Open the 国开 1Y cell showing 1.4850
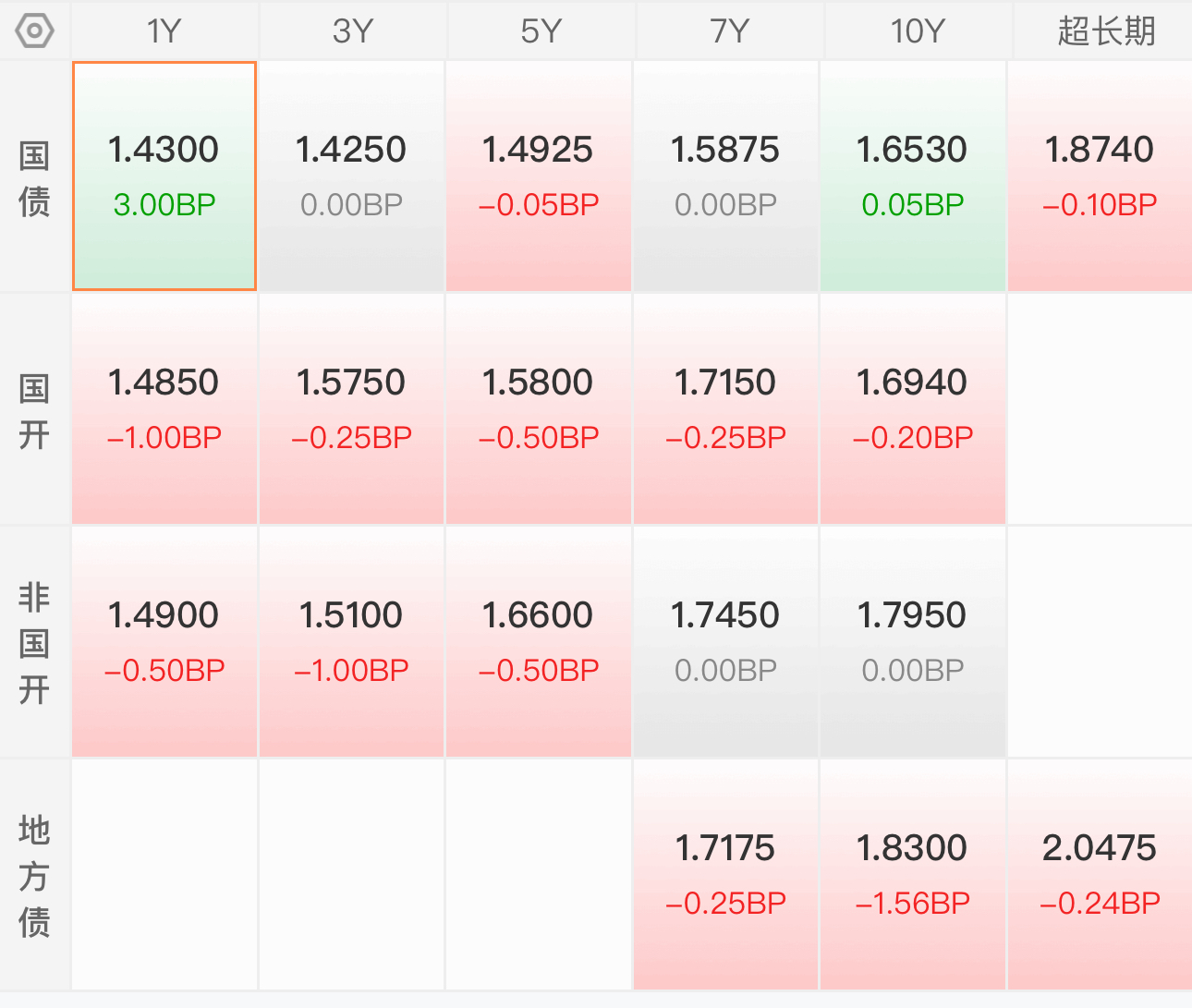The image size is (1192, 1008). [x=164, y=409]
